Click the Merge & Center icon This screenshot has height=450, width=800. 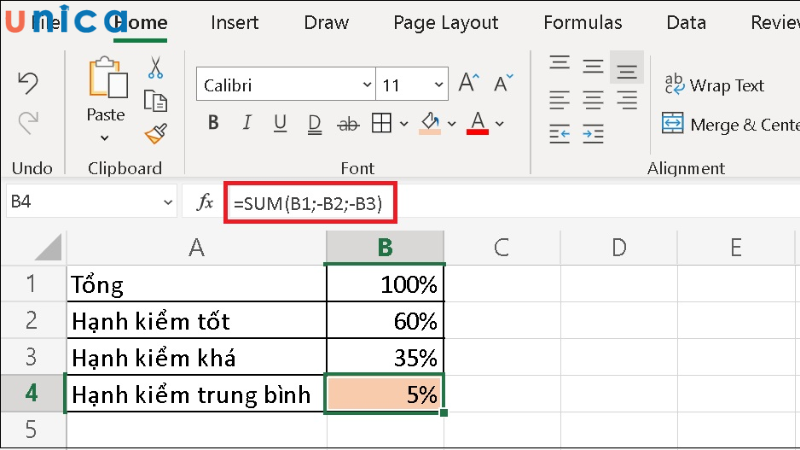click(x=673, y=124)
